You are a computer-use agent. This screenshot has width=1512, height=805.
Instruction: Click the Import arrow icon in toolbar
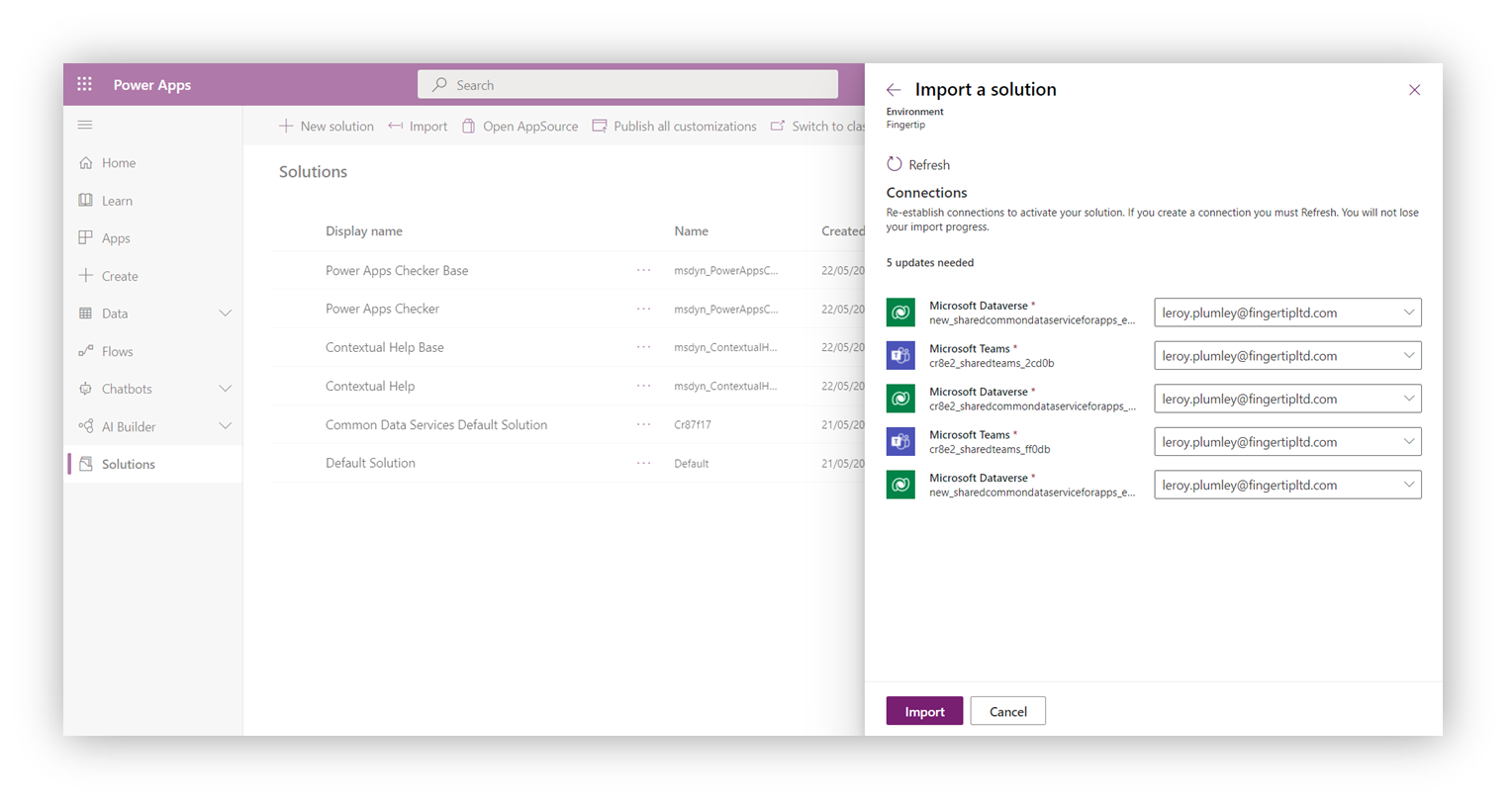point(396,126)
